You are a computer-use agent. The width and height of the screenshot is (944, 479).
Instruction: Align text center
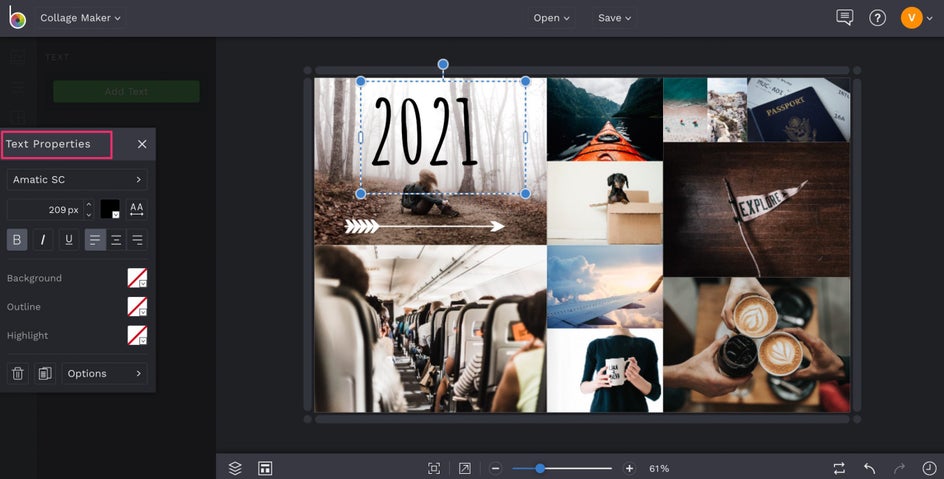pos(116,240)
